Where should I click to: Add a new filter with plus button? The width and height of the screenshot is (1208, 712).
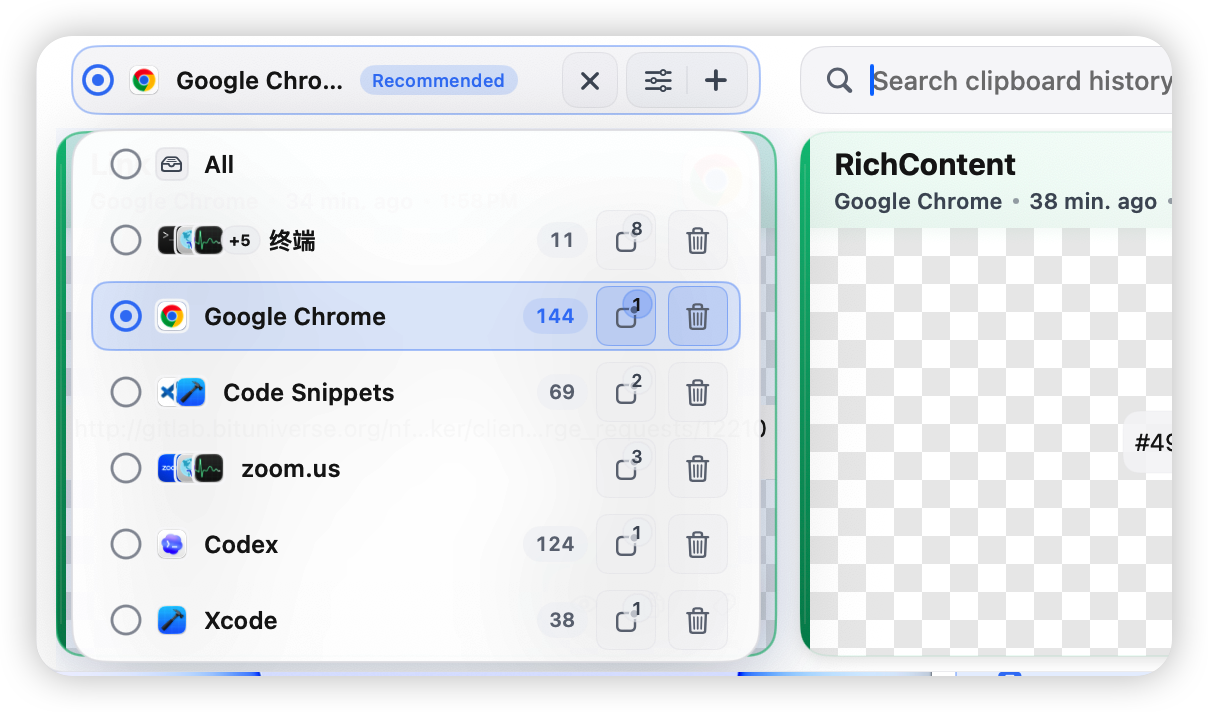(716, 80)
